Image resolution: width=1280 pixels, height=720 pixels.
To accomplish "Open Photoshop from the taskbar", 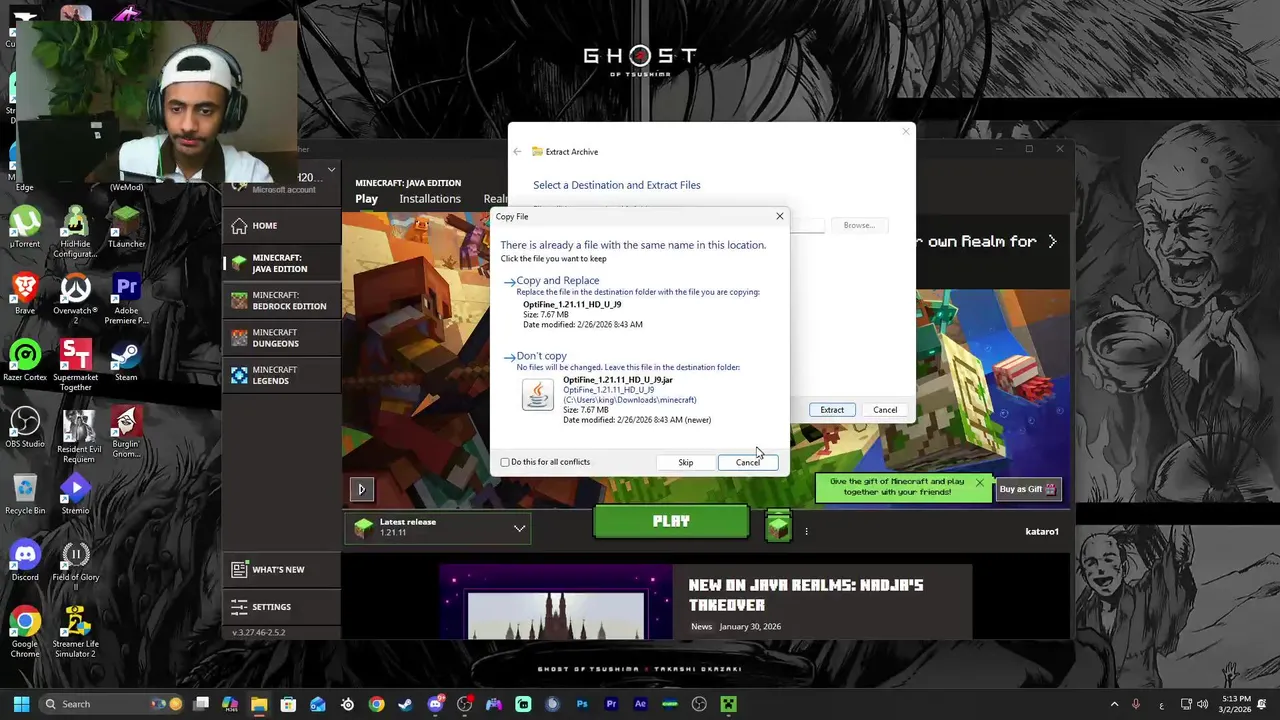I will click(582, 704).
